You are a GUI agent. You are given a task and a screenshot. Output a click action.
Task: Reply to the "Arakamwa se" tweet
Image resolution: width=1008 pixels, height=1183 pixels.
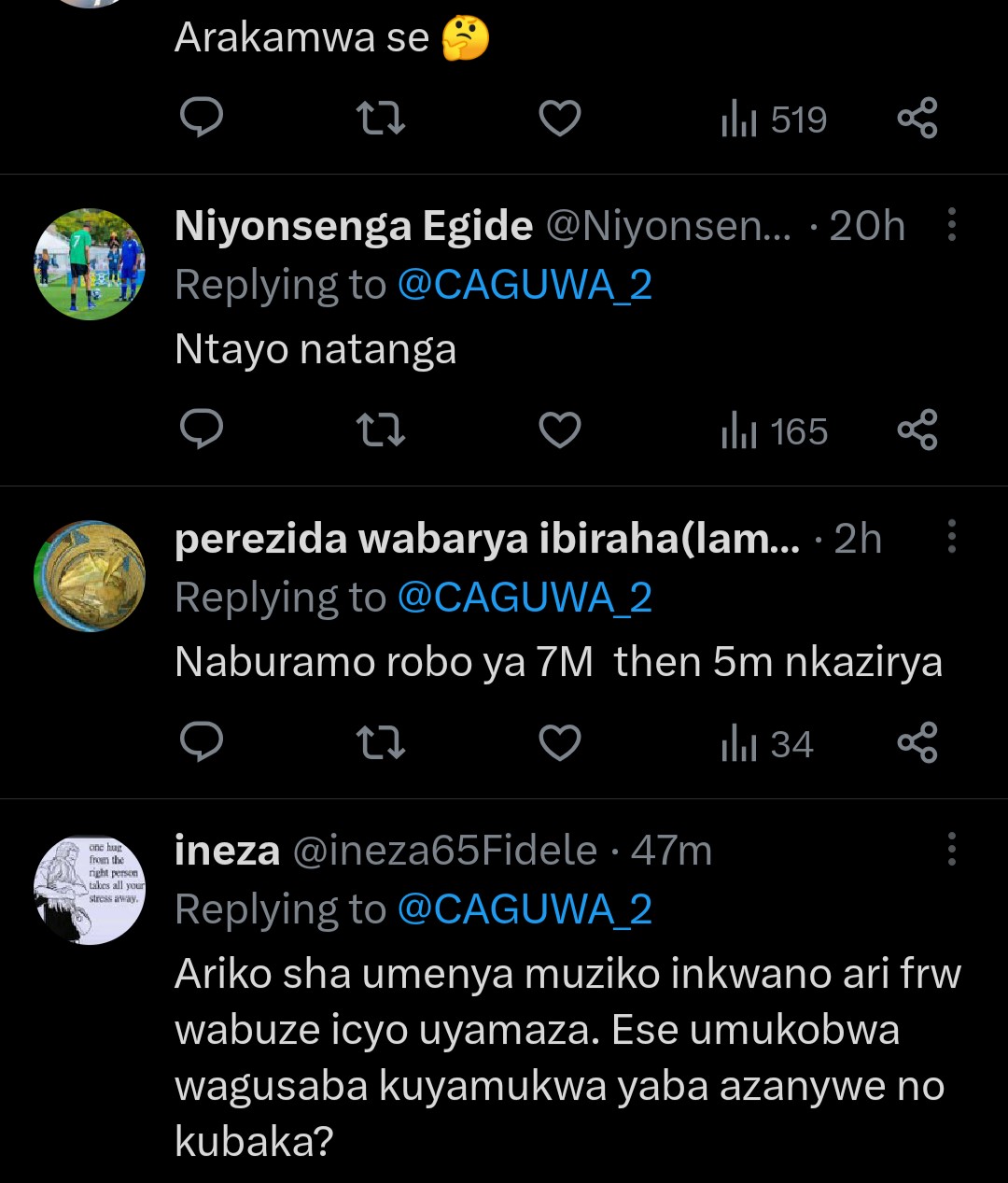(201, 119)
